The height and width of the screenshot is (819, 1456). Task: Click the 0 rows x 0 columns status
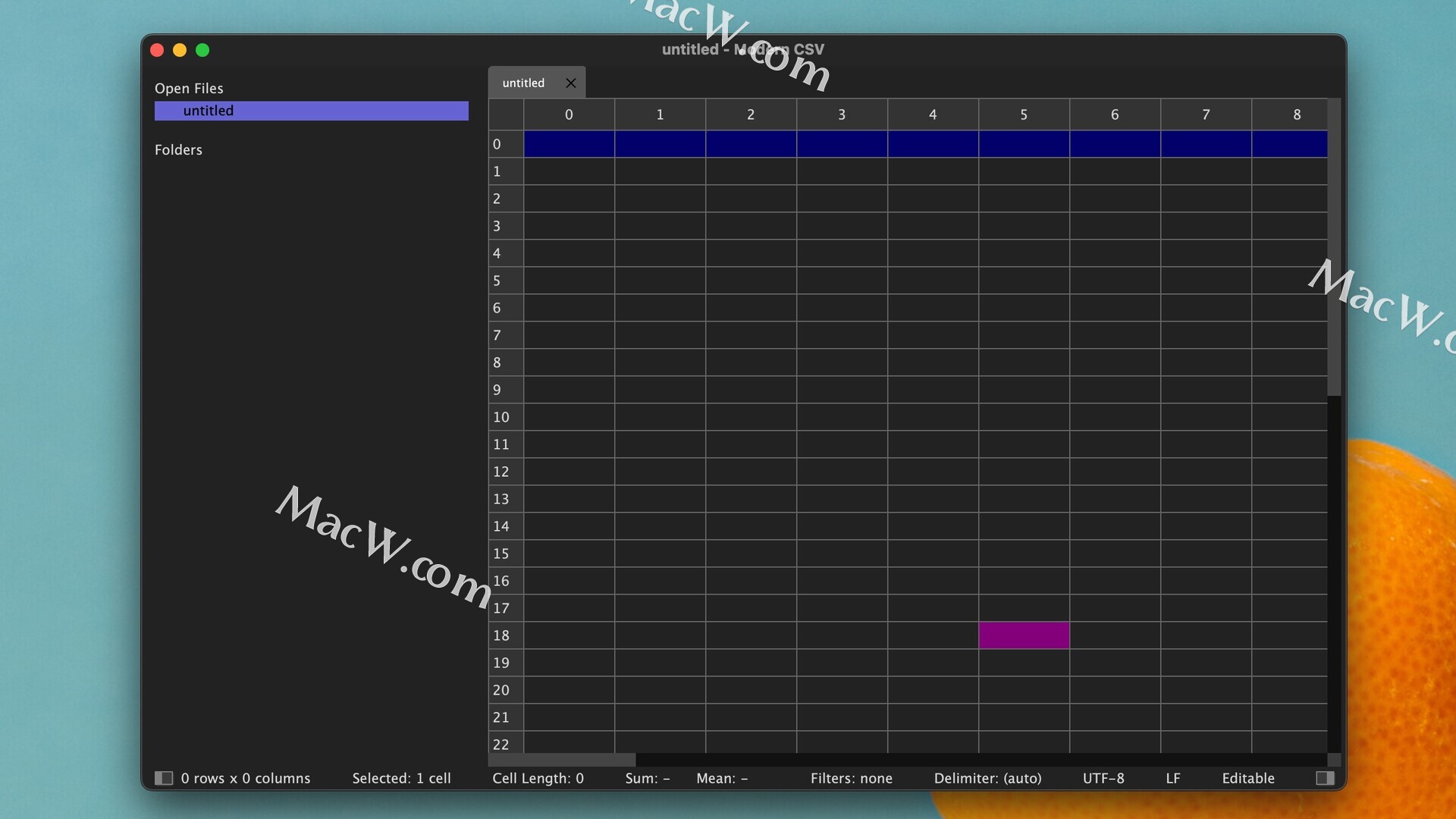pyautogui.click(x=246, y=778)
